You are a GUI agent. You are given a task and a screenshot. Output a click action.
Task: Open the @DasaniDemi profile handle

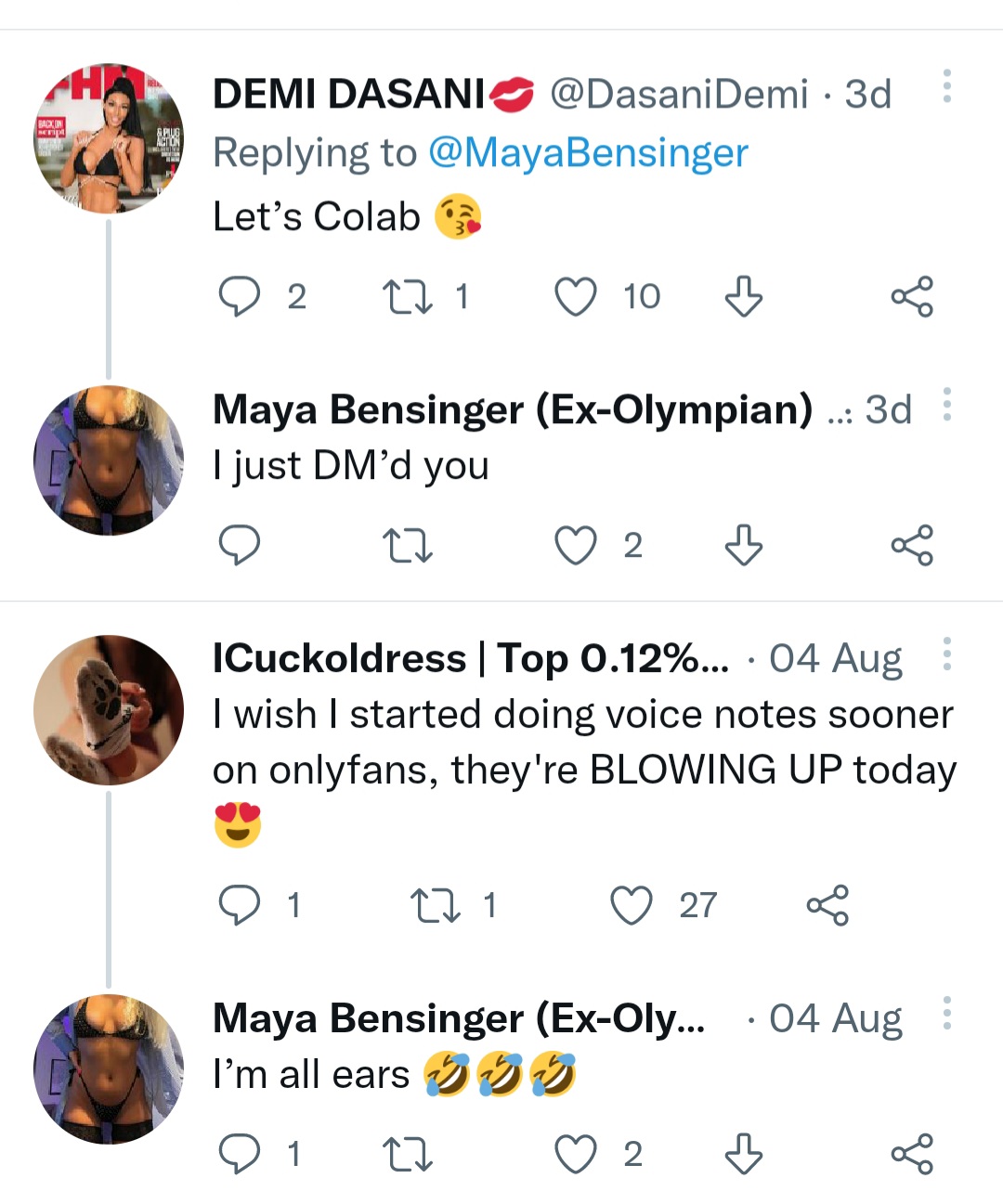[x=679, y=94]
